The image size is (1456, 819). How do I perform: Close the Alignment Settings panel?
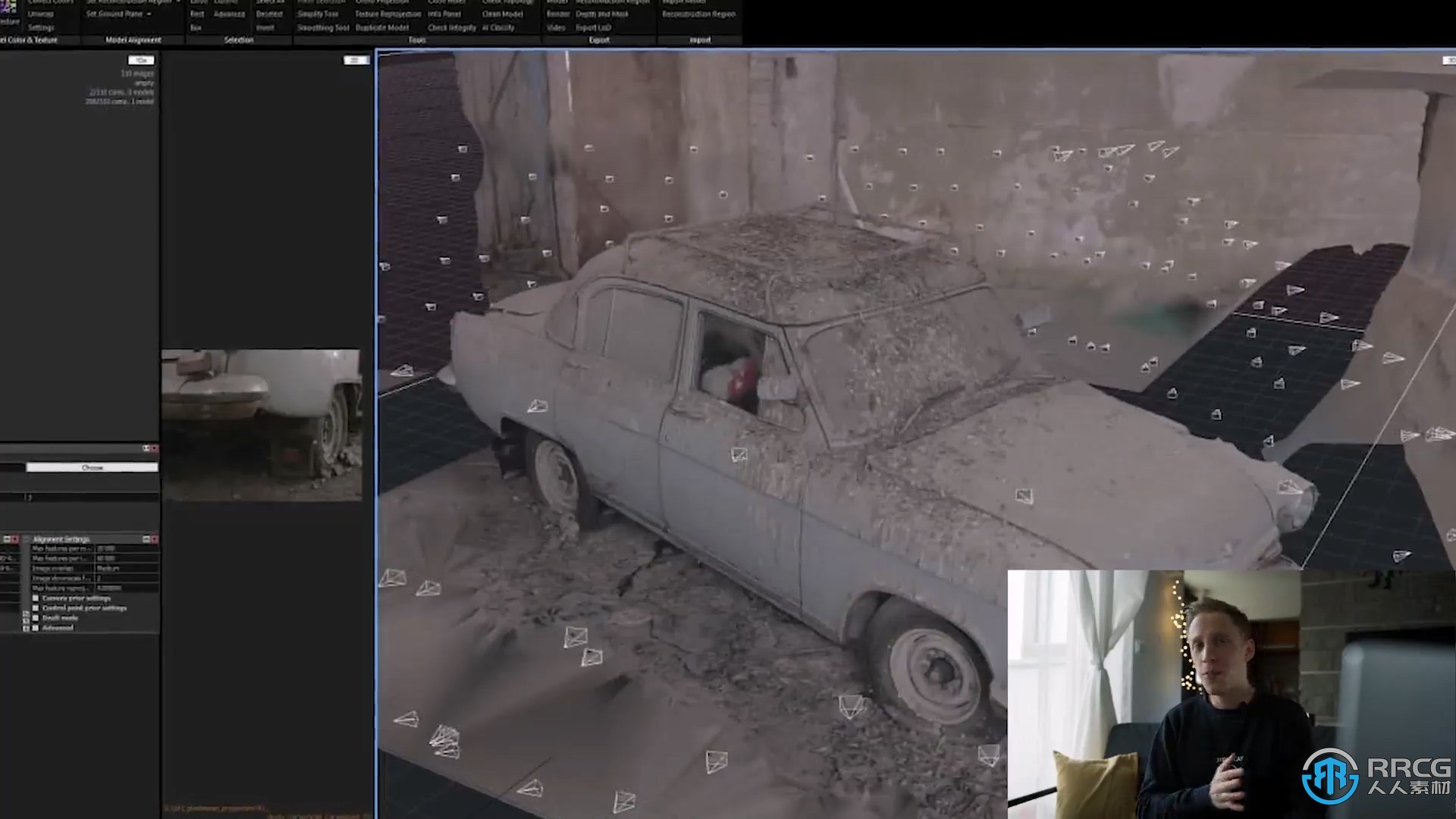tap(154, 539)
